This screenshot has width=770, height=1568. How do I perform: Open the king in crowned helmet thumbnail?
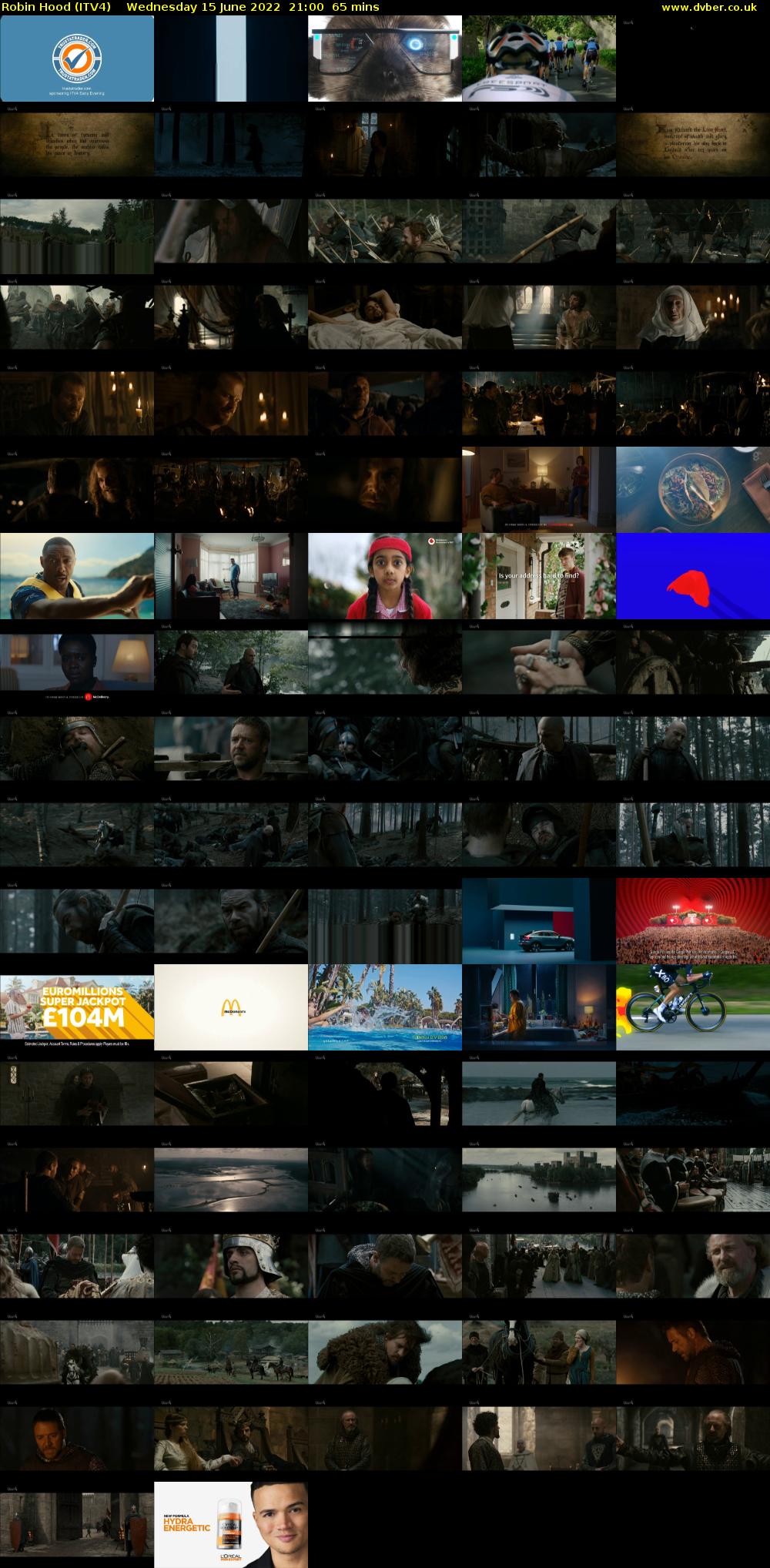point(231,1266)
